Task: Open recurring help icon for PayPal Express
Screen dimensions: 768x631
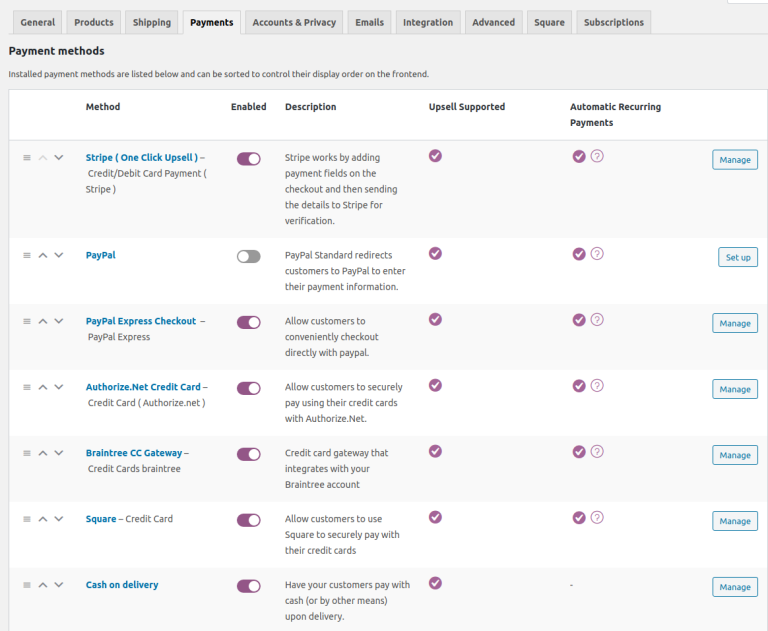Action: (x=597, y=320)
